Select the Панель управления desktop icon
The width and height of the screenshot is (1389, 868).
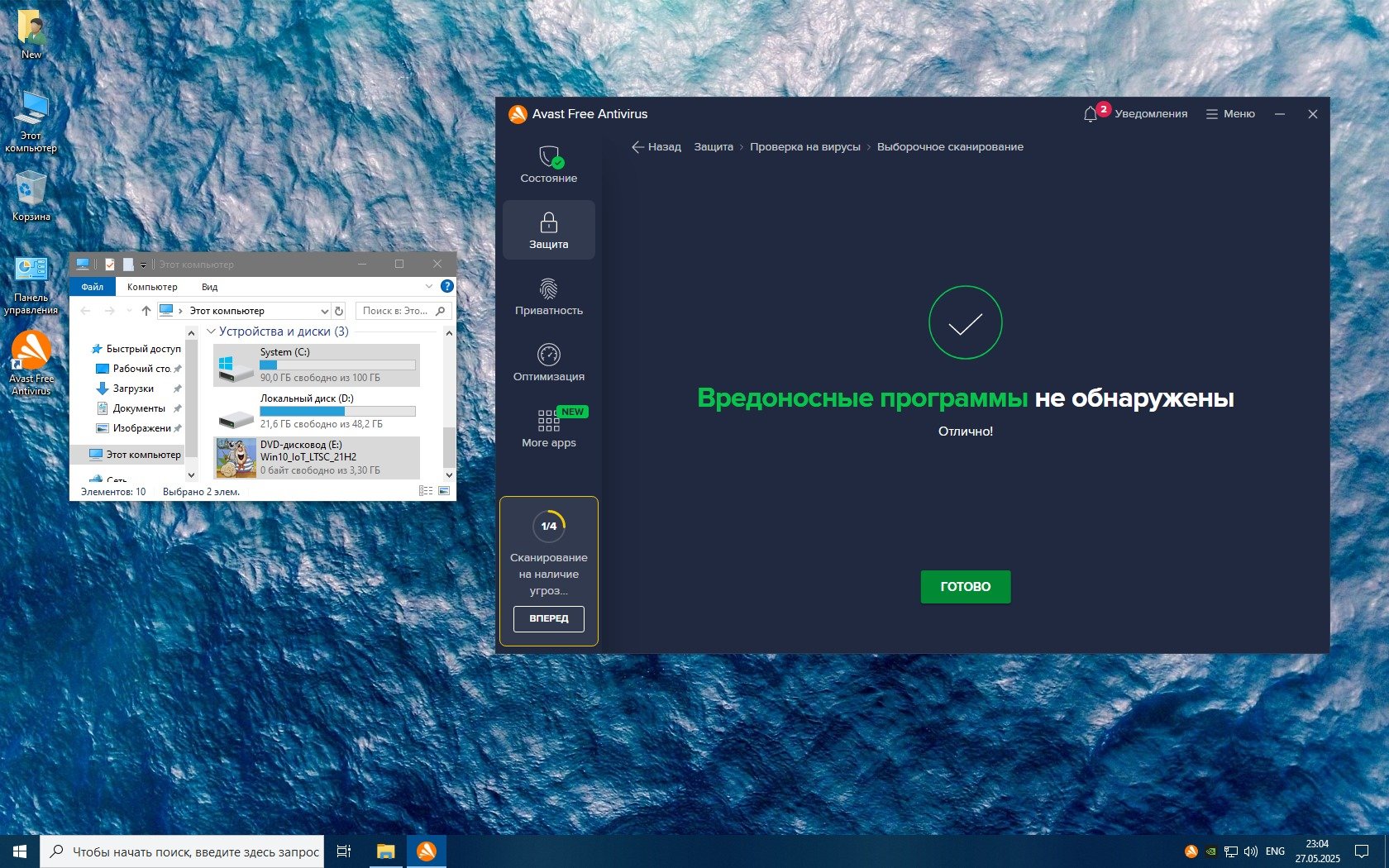click(x=31, y=285)
